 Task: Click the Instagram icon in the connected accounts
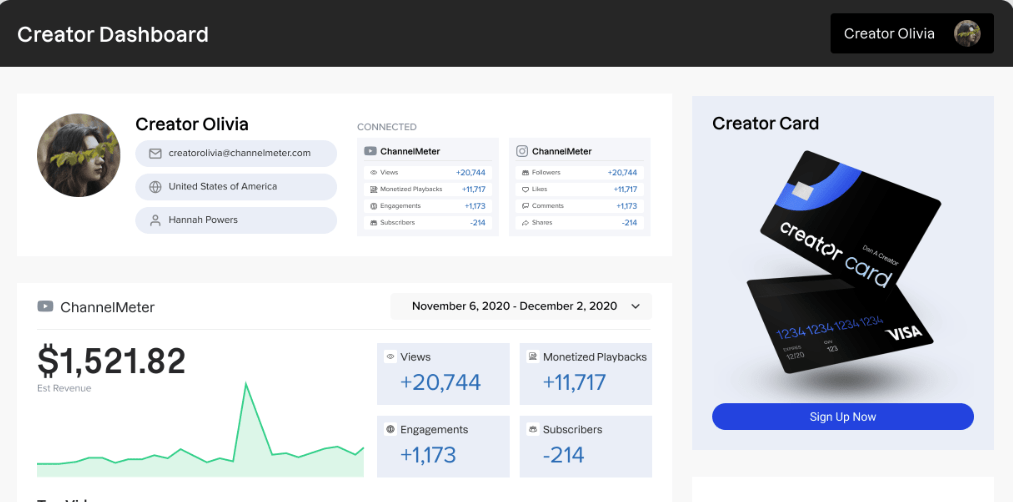coord(522,151)
